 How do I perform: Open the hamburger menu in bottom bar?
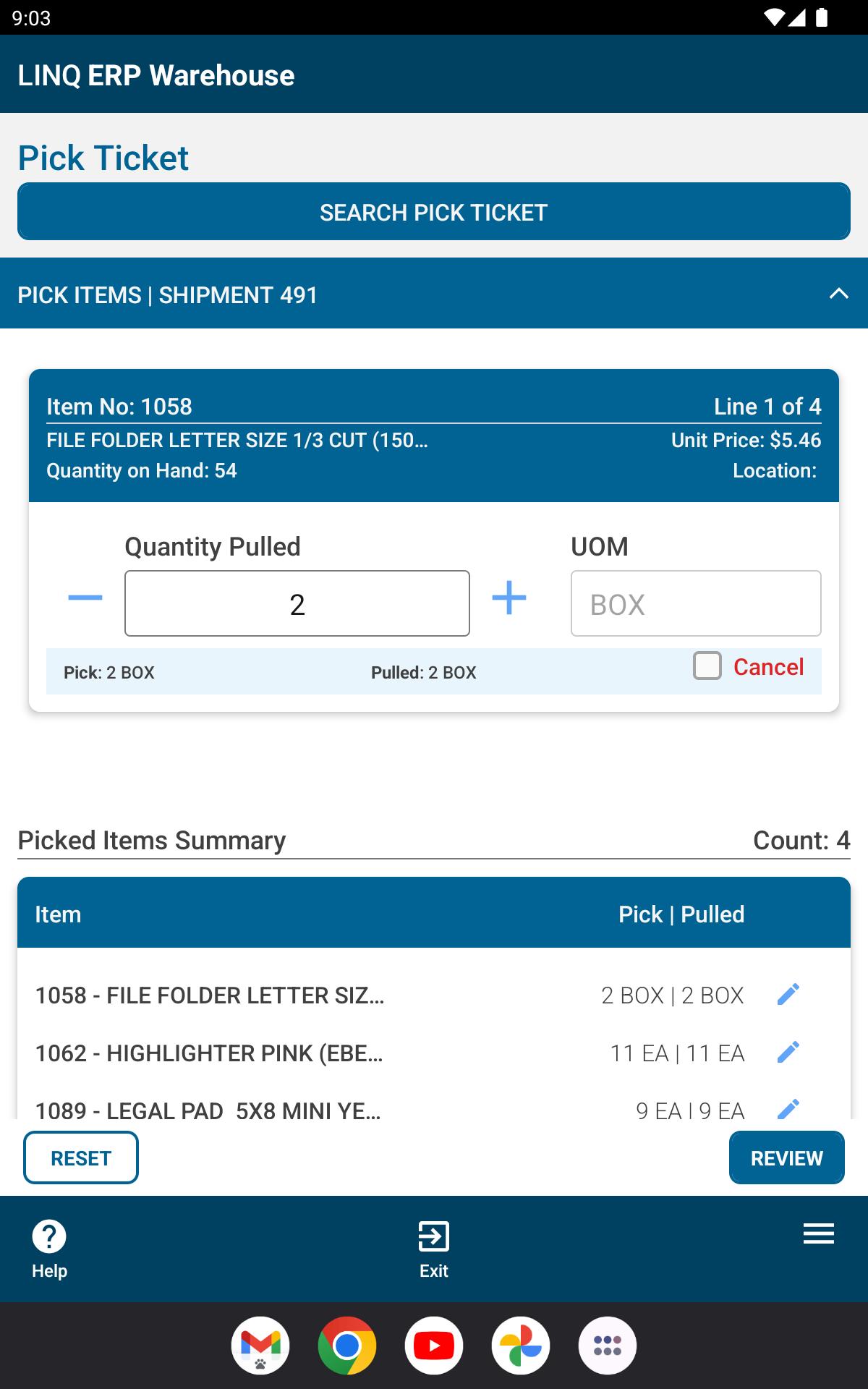tap(819, 1233)
